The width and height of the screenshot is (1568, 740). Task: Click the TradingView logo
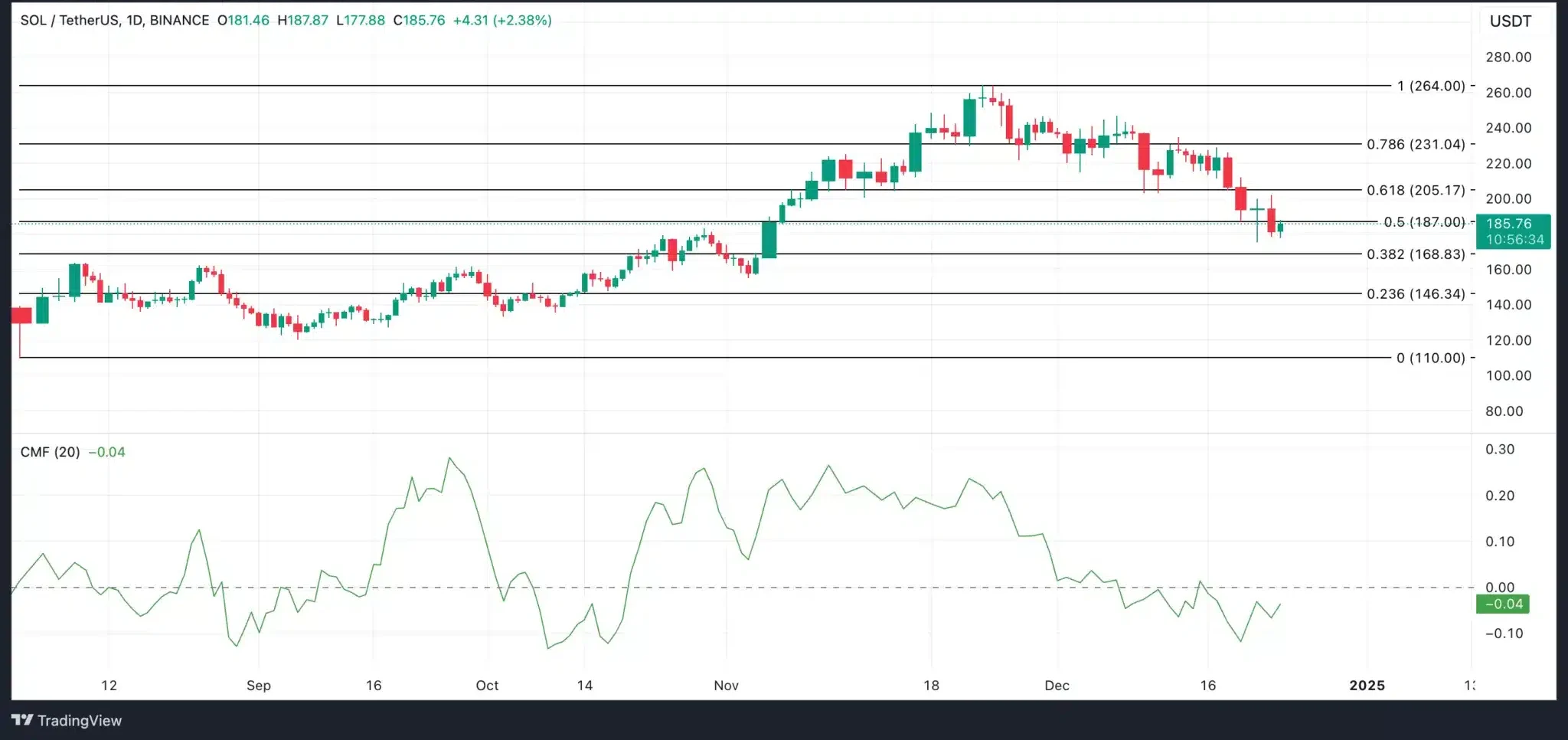tap(67, 720)
